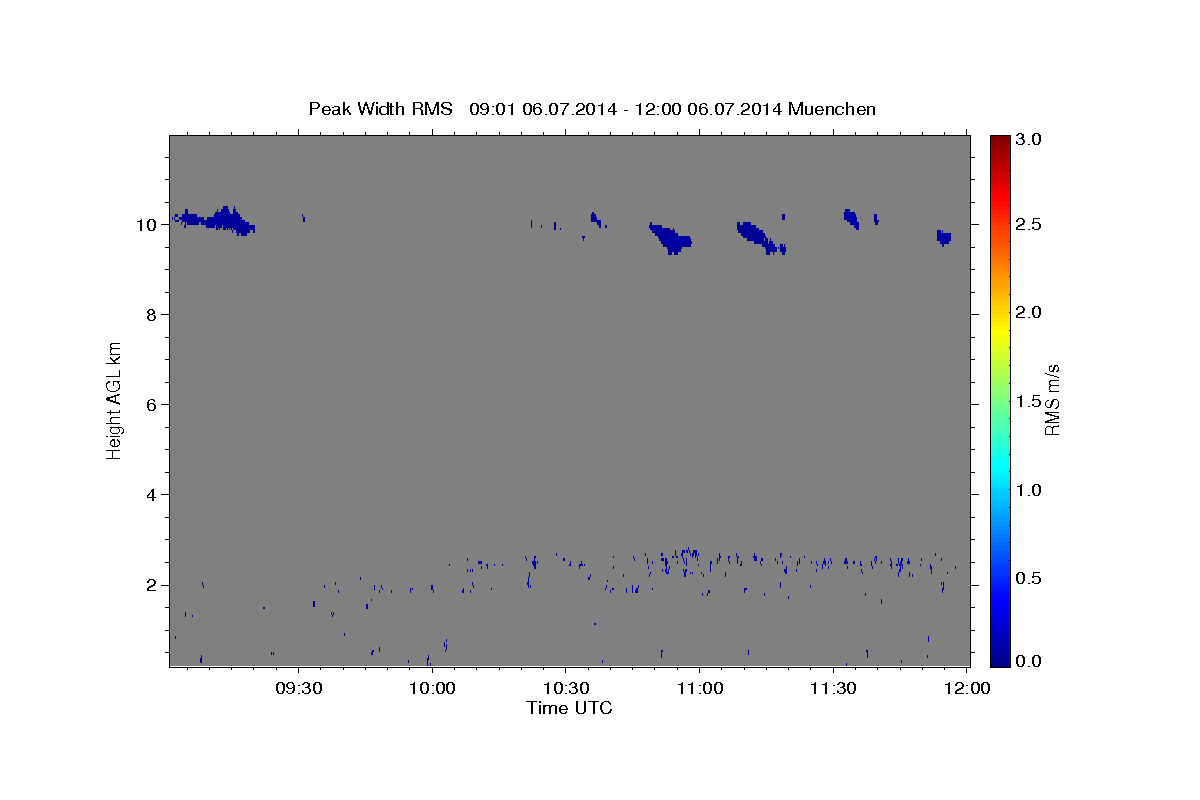Screen dimensions: 1200x800
Task: Click the 'Height AGL km' axis label
Action: pos(114,400)
